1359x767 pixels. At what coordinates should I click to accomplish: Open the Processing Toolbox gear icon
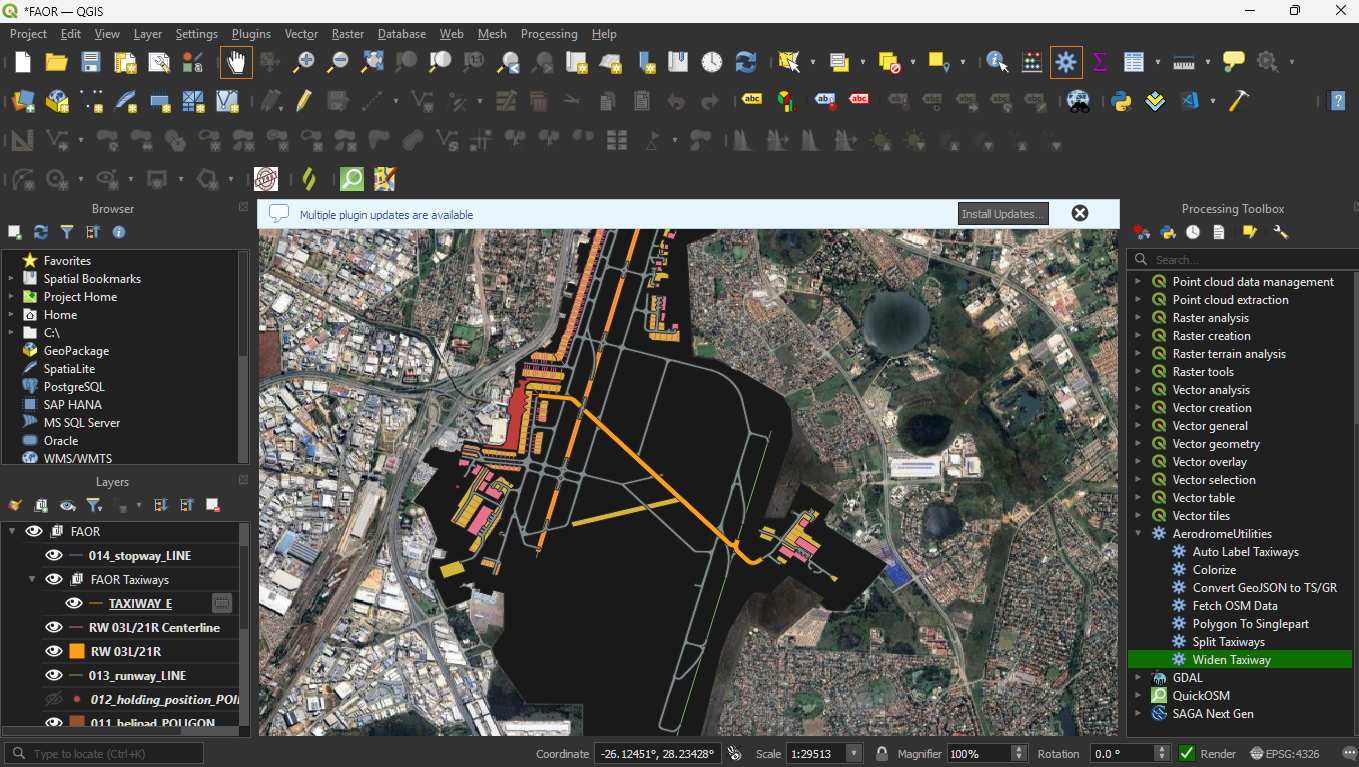[x=1066, y=62]
